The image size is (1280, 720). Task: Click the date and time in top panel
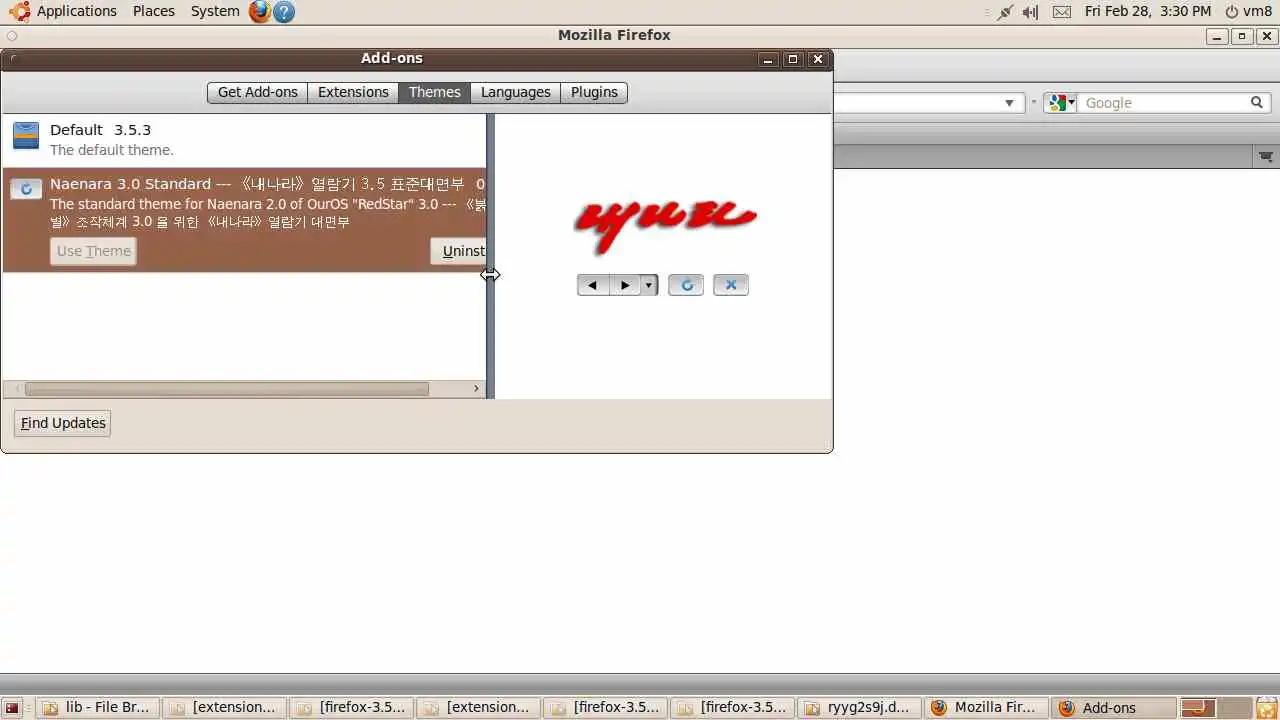1147,11
